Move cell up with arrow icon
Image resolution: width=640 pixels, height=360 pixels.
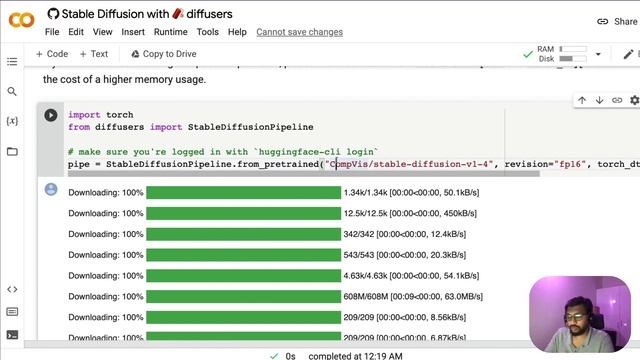tap(582, 100)
